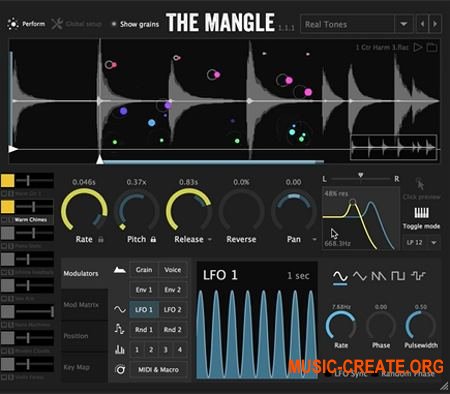Click the white playhead triangle at waveform left edge
Screen dimensions: 450x394
click(x=13, y=149)
